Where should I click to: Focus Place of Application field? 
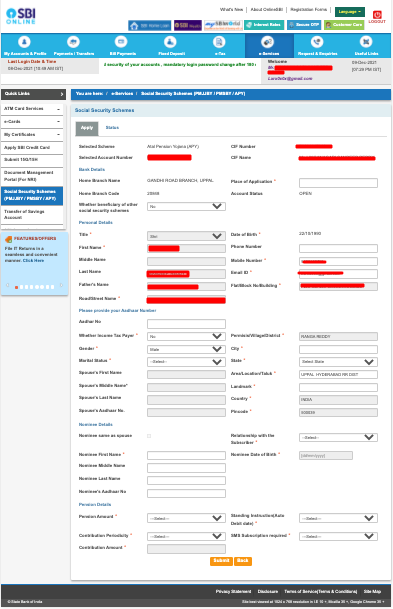pyautogui.click(x=338, y=183)
